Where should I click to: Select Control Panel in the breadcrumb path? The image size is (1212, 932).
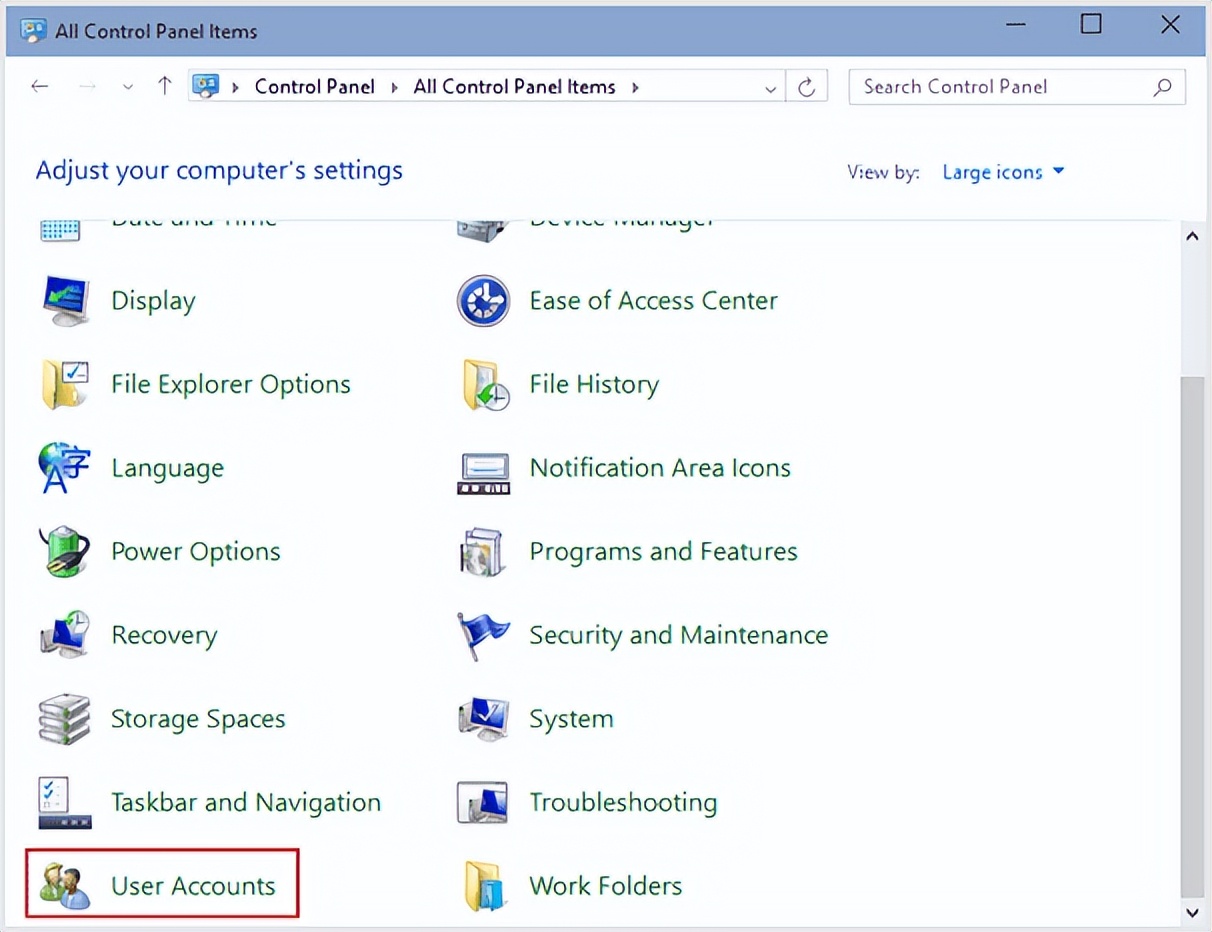tap(314, 87)
